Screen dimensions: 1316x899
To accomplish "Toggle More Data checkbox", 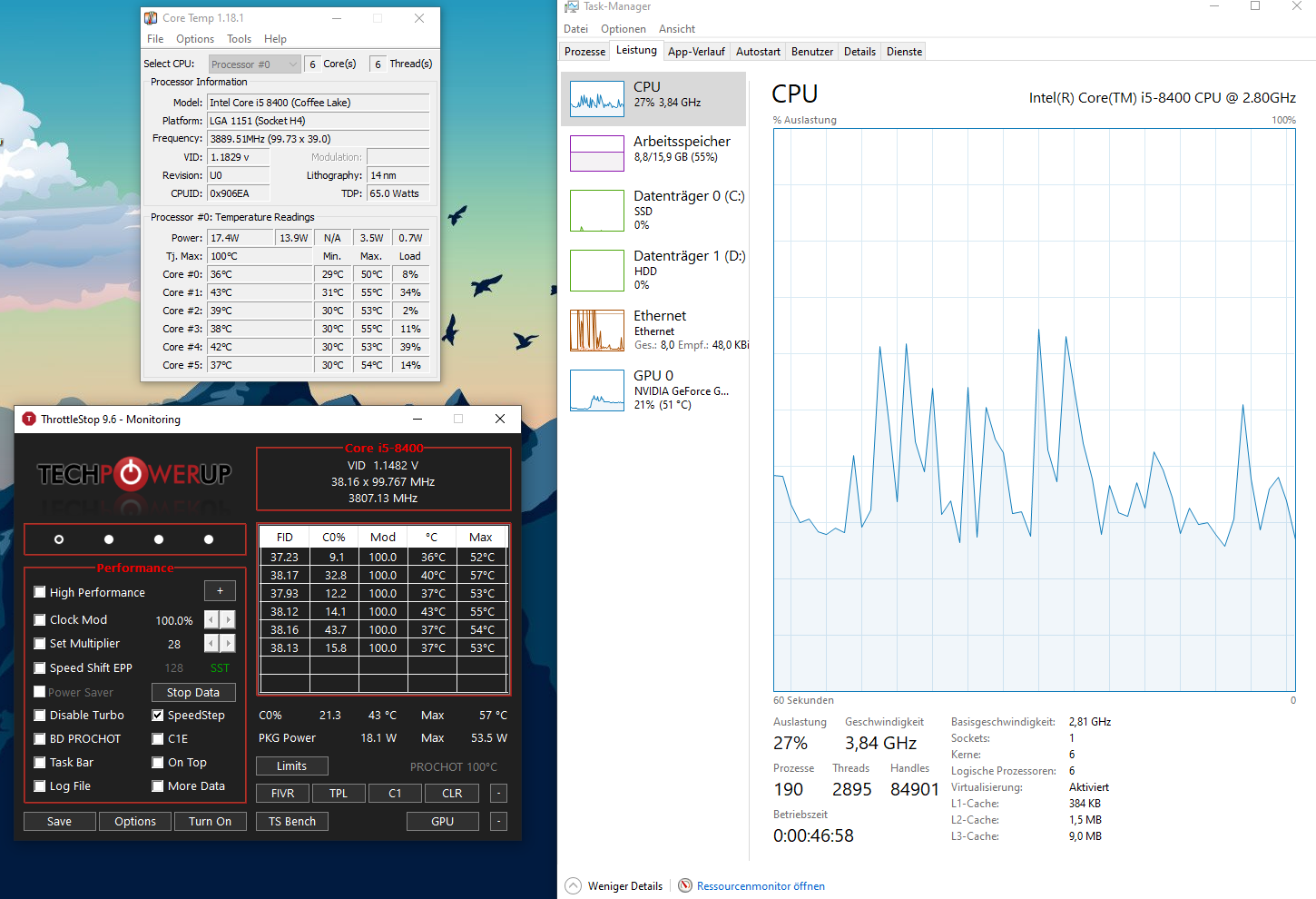I will 158,785.
